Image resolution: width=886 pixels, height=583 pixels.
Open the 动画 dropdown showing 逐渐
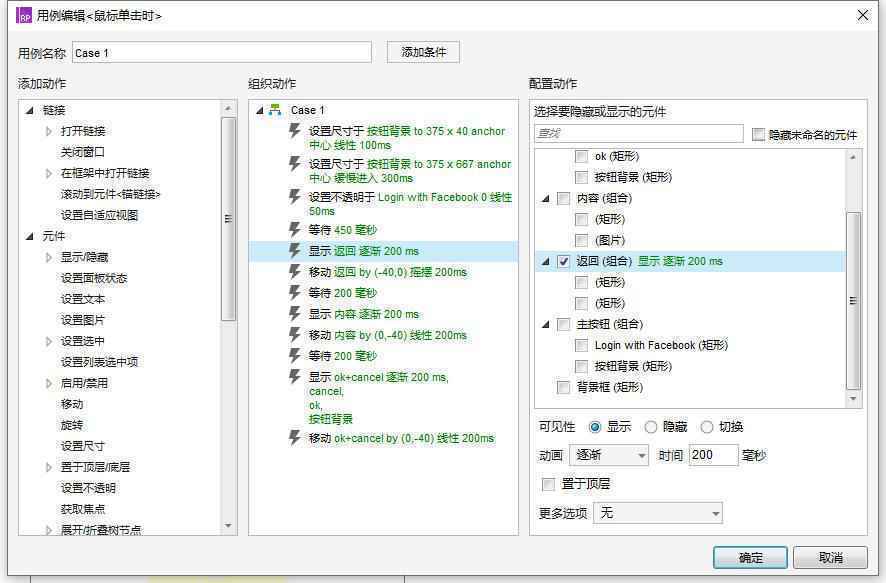(x=609, y=455)
